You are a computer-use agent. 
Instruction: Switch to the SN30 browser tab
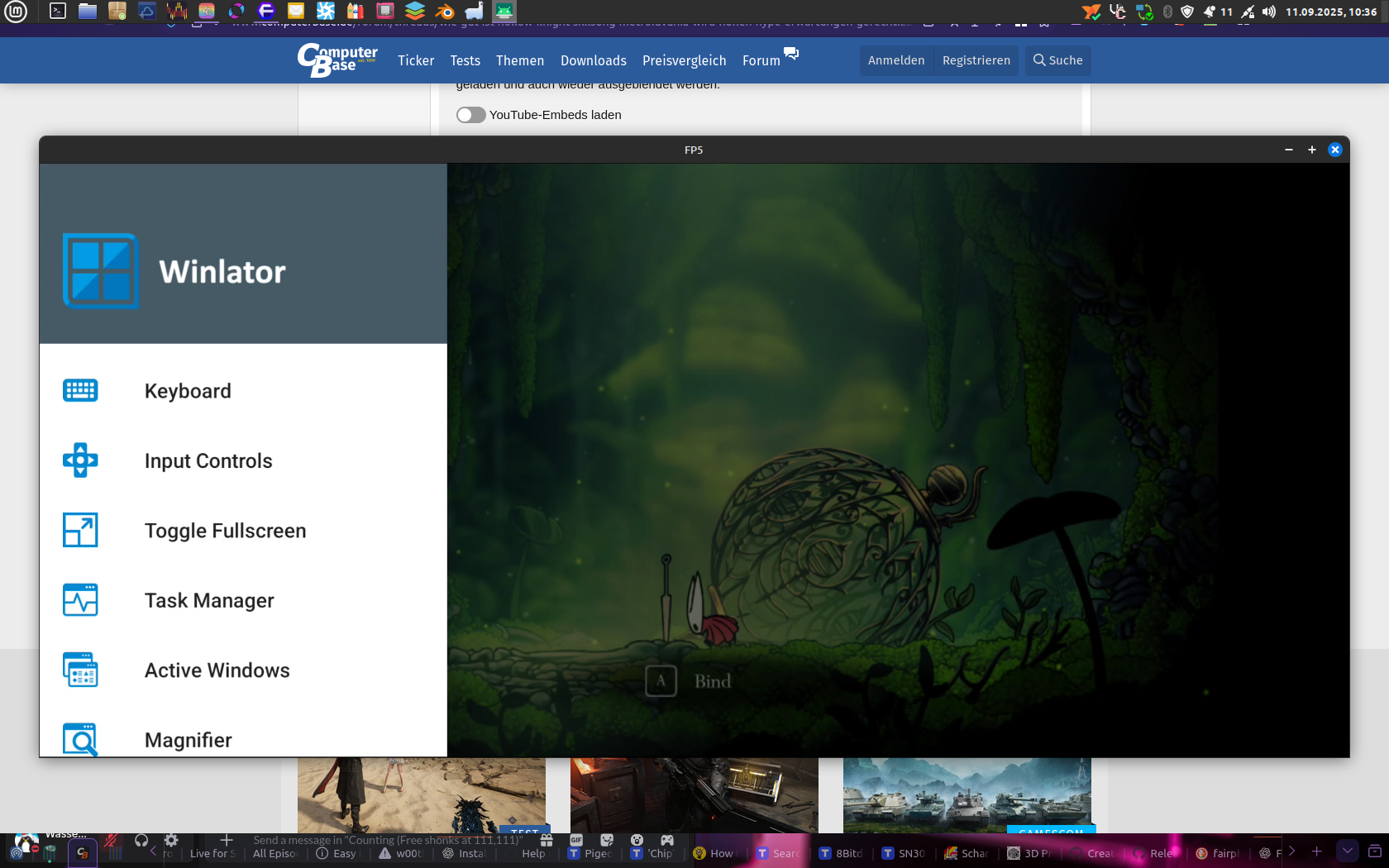click(x=905, y=853)
